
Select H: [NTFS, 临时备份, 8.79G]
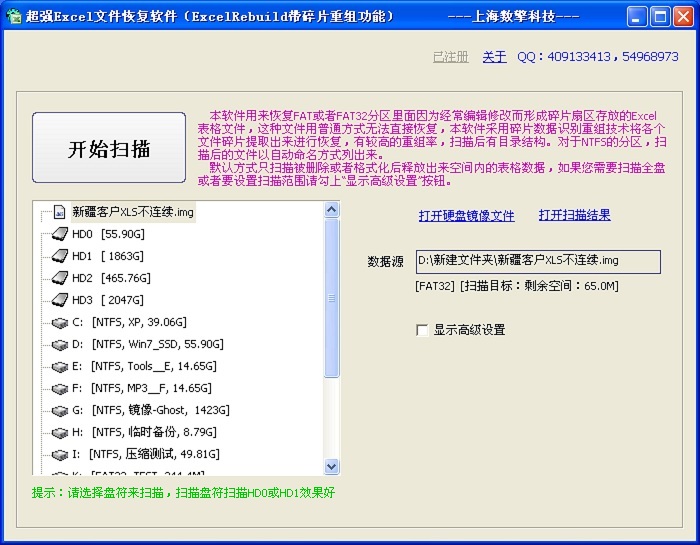click(144, 432)
